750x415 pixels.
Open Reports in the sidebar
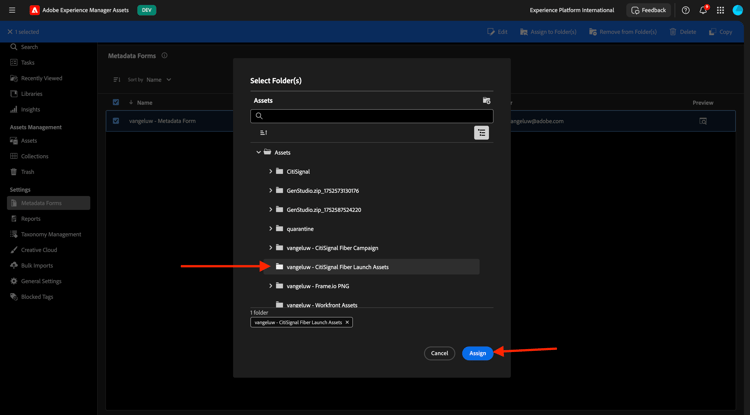pyautogui.click(x=25, y=218)
